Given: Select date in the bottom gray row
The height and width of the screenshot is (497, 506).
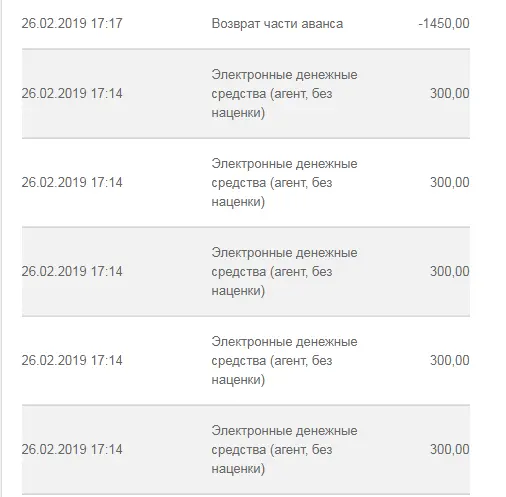Looking at the screenshot, I should tap(72, 449).
